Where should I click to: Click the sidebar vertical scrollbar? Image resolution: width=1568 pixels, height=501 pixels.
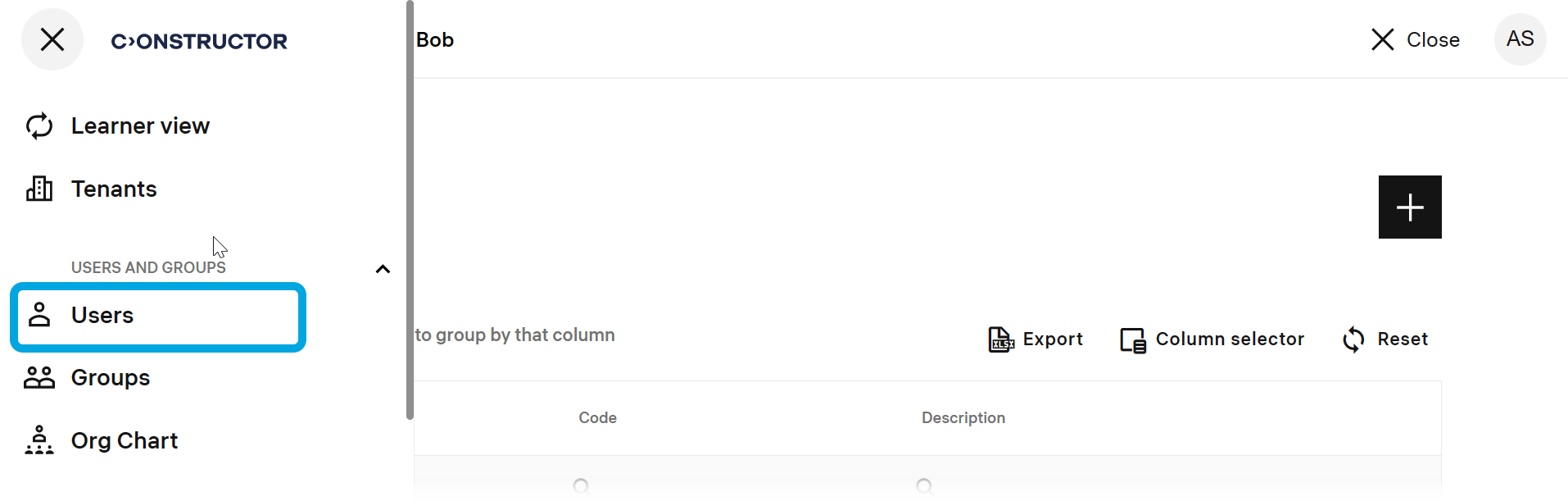[x=410, y=210]
